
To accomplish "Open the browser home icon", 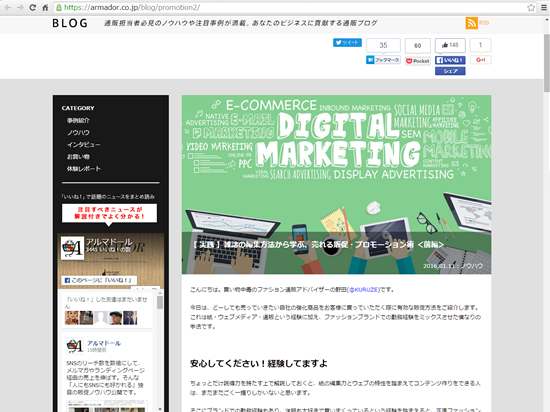I will tap(45, 7).
